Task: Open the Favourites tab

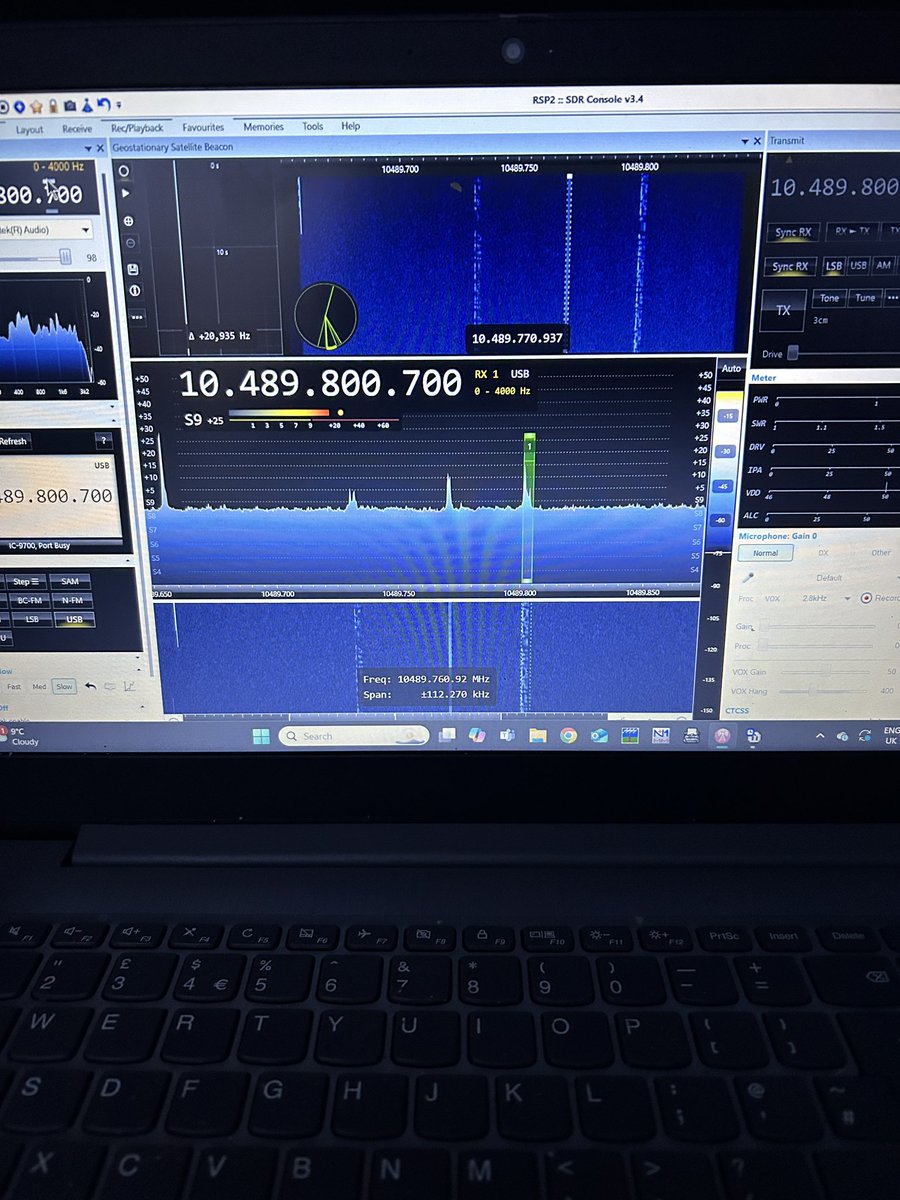Action: pyautogui.click(x=203, y=128)
